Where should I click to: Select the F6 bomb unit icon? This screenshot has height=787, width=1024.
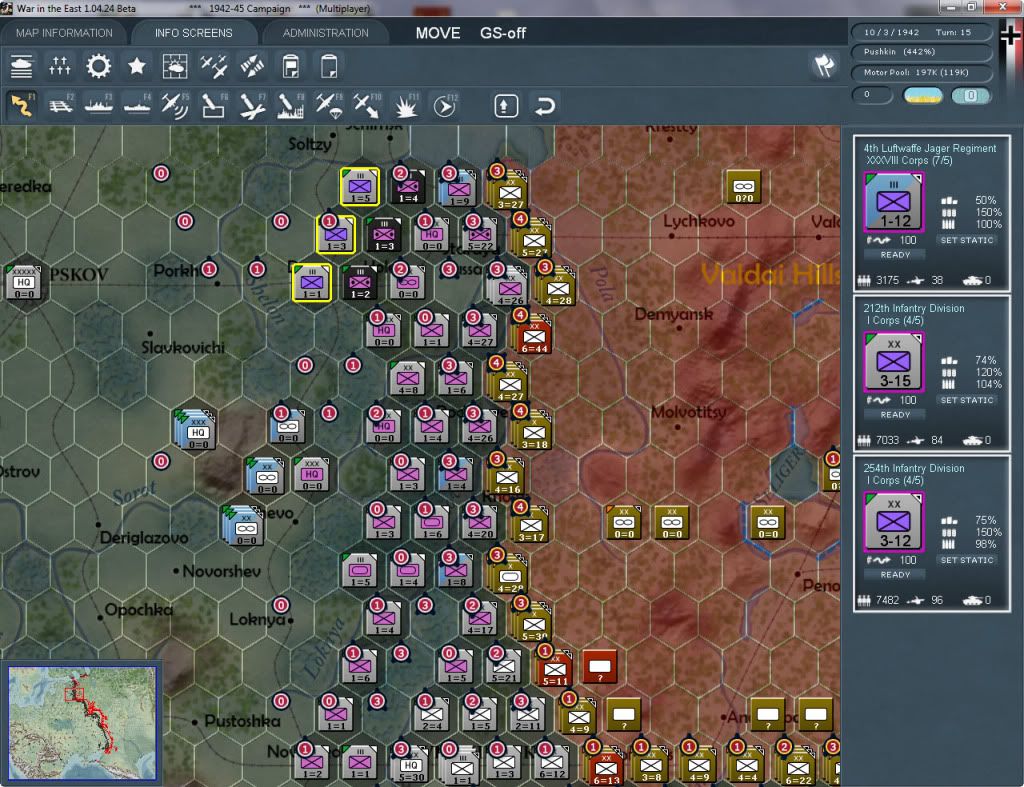click(214, 105)
